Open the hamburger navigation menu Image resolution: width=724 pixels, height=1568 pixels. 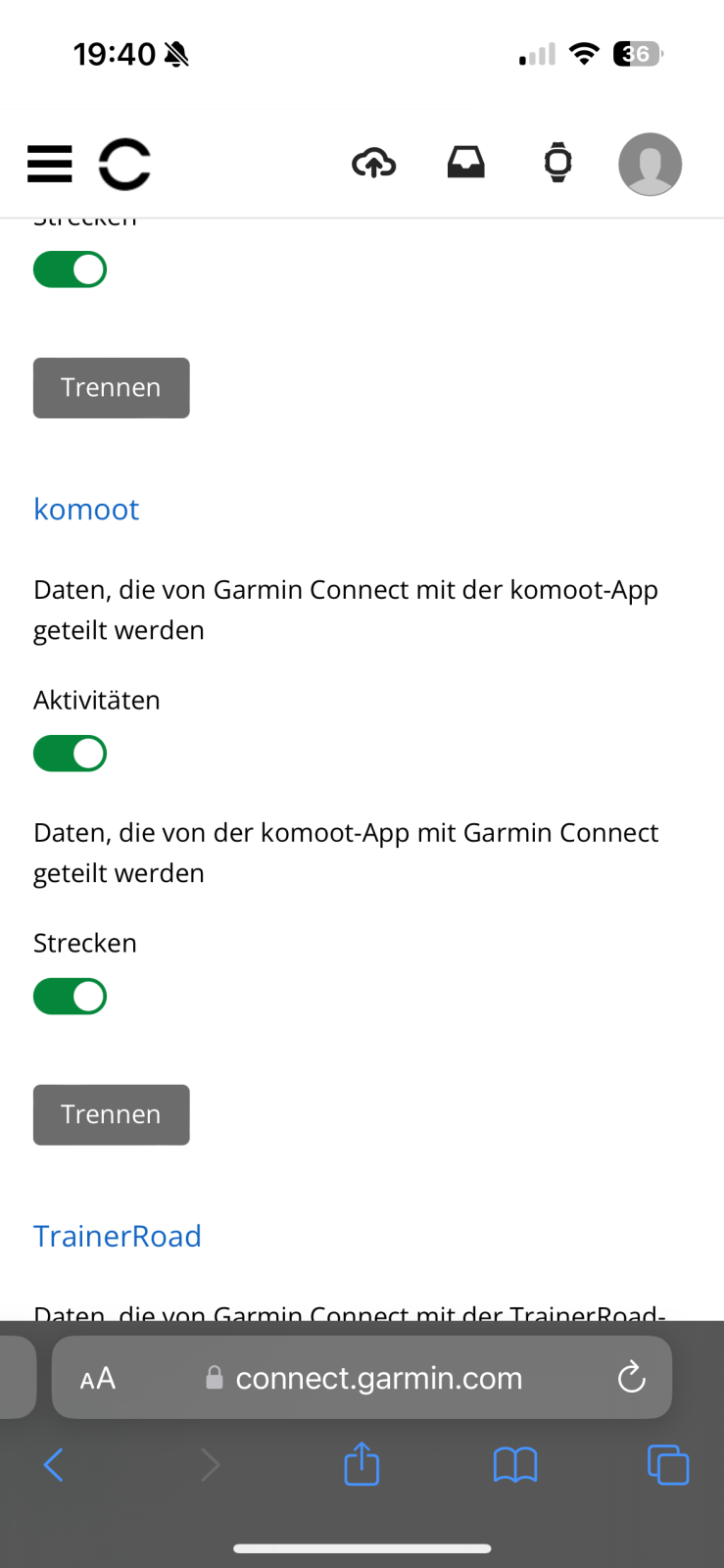[x=50, y=164]
